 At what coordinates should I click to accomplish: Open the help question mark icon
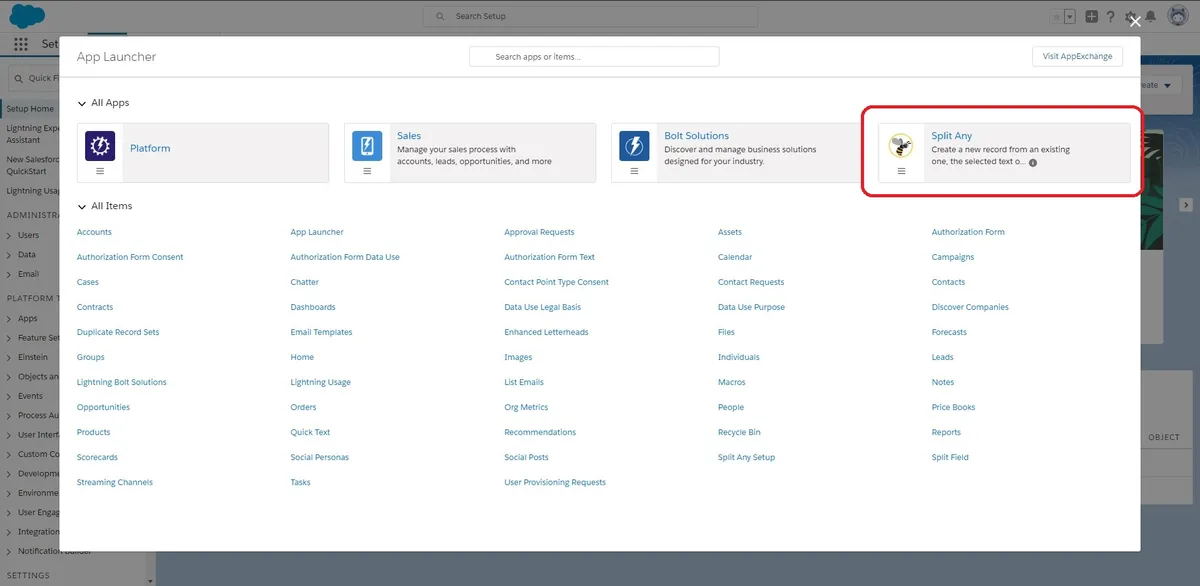1110,17
